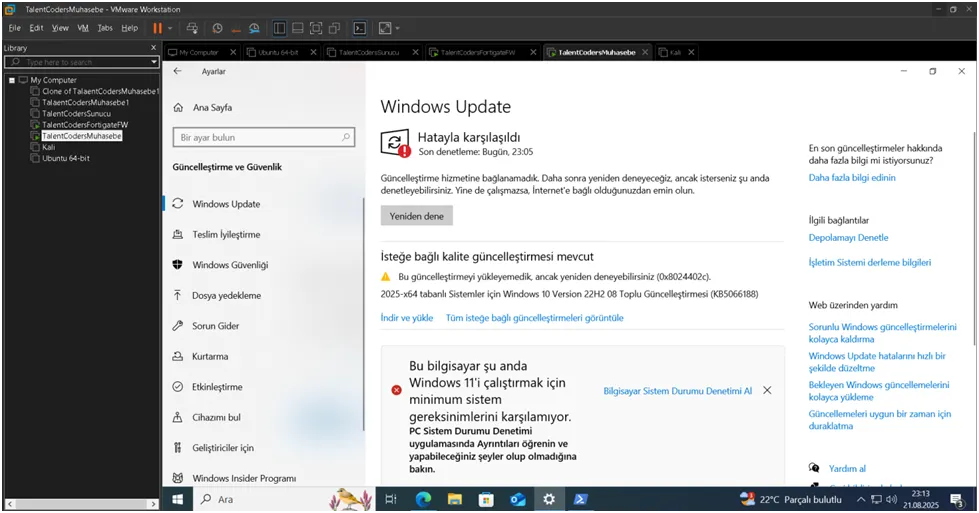Collapse the My Computer tree node
Screen dimensions: 979x513
(x=11, y=80)
